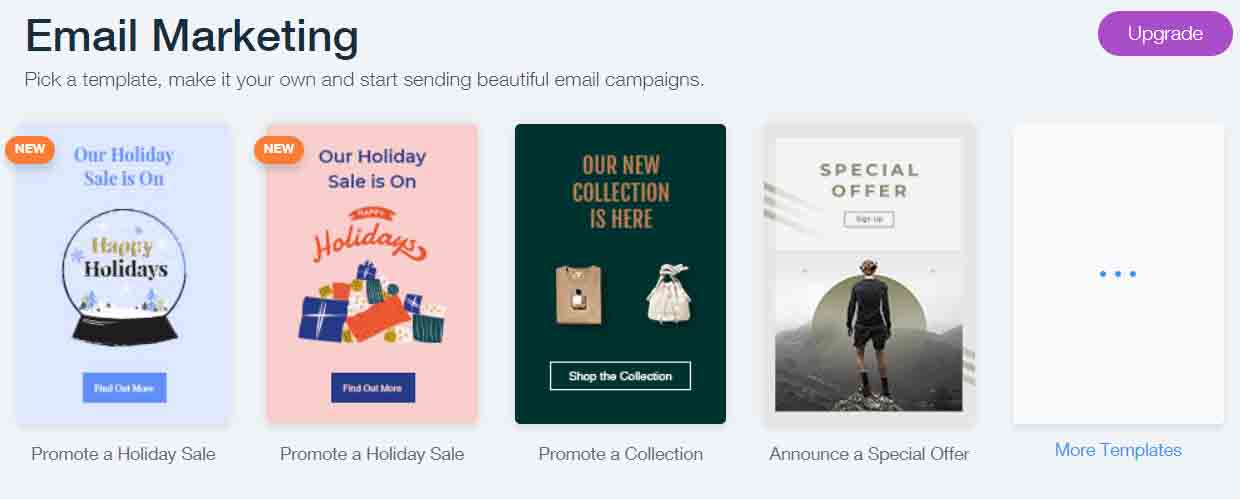Select the pink gifts Holiday Sale template
1240x499 pixels.
tap(372, 274)
